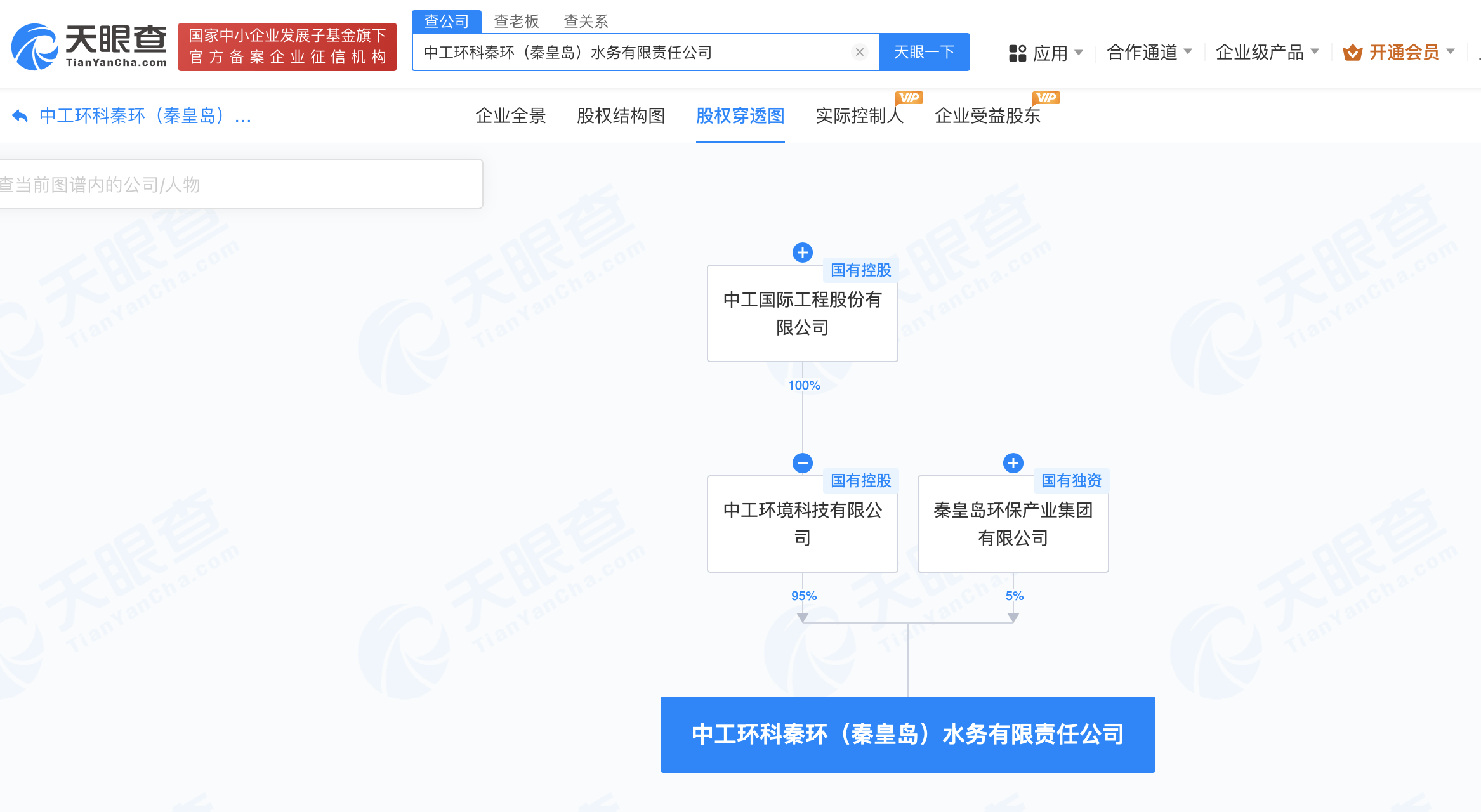This screenshot has width=1481, height=812.
Task: Open the 企业受益股东 tab
Action: (x=987, y=116)
